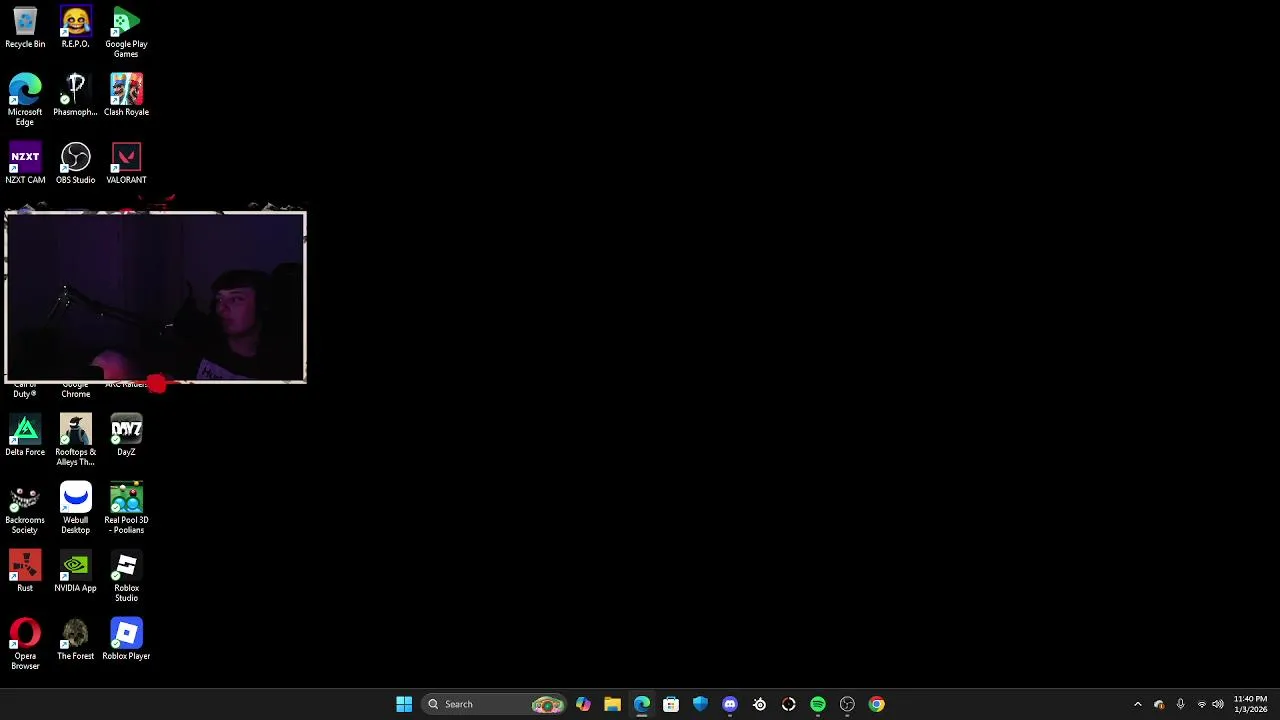The height and width of the screenshot is (720, 1280).
Task: Open Windows Security shield in taskbar
Action: point(700,704)
